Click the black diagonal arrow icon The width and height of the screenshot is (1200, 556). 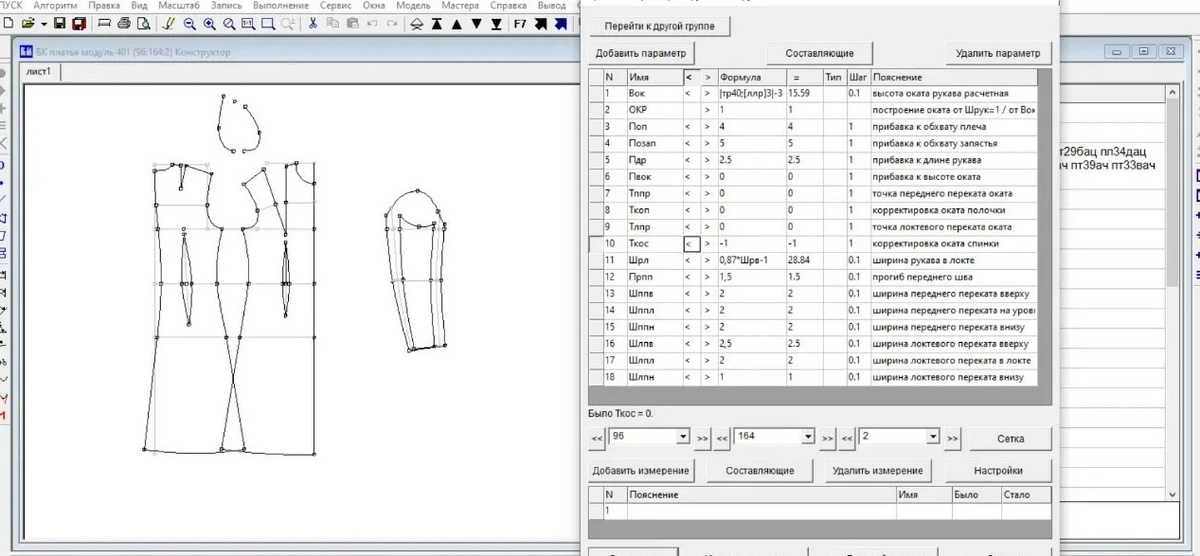tap(540, 22)
